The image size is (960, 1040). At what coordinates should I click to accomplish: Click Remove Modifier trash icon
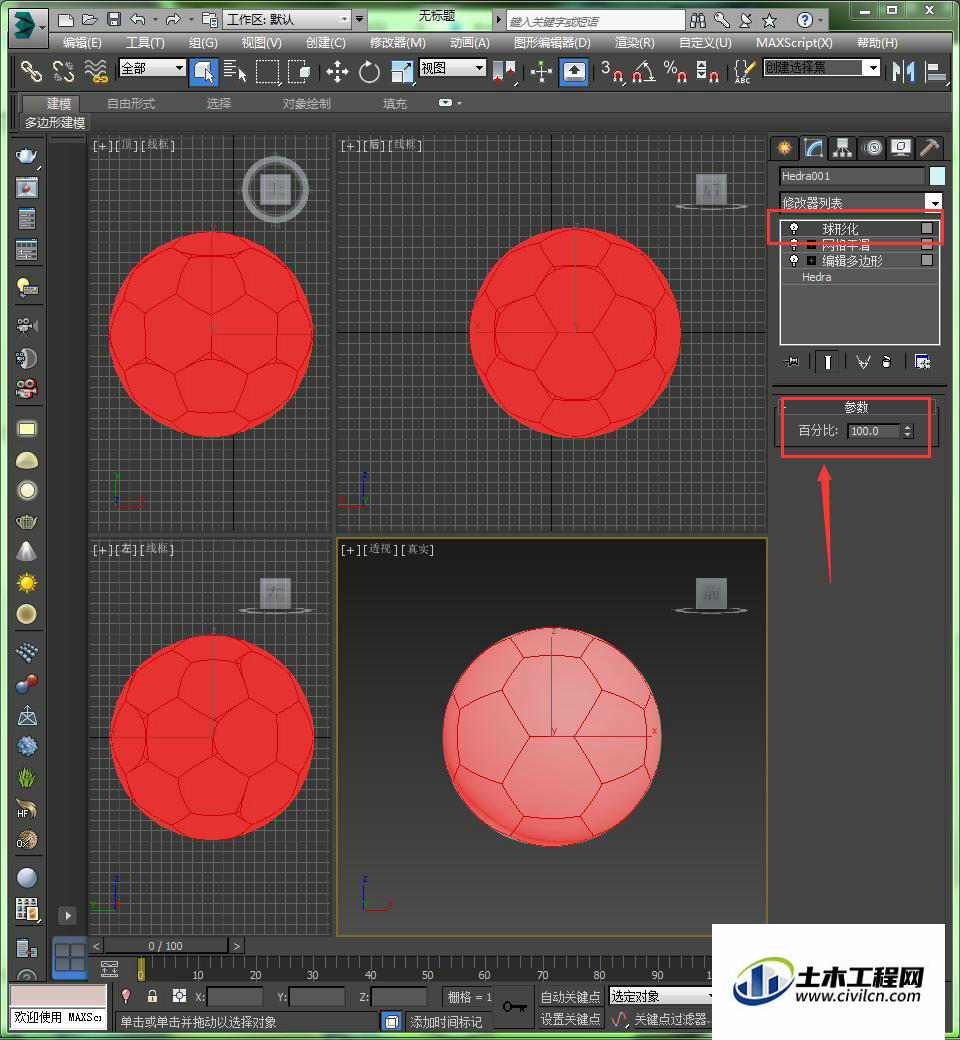pyautogui.click(x=887, y=361)
